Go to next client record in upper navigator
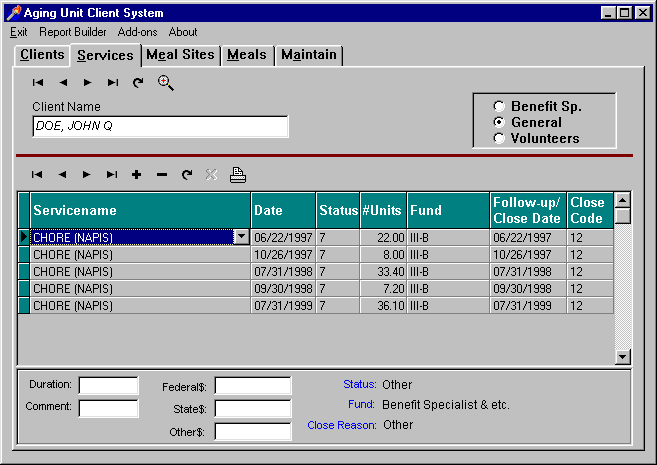657x465 pixels. tap(87, 83)
